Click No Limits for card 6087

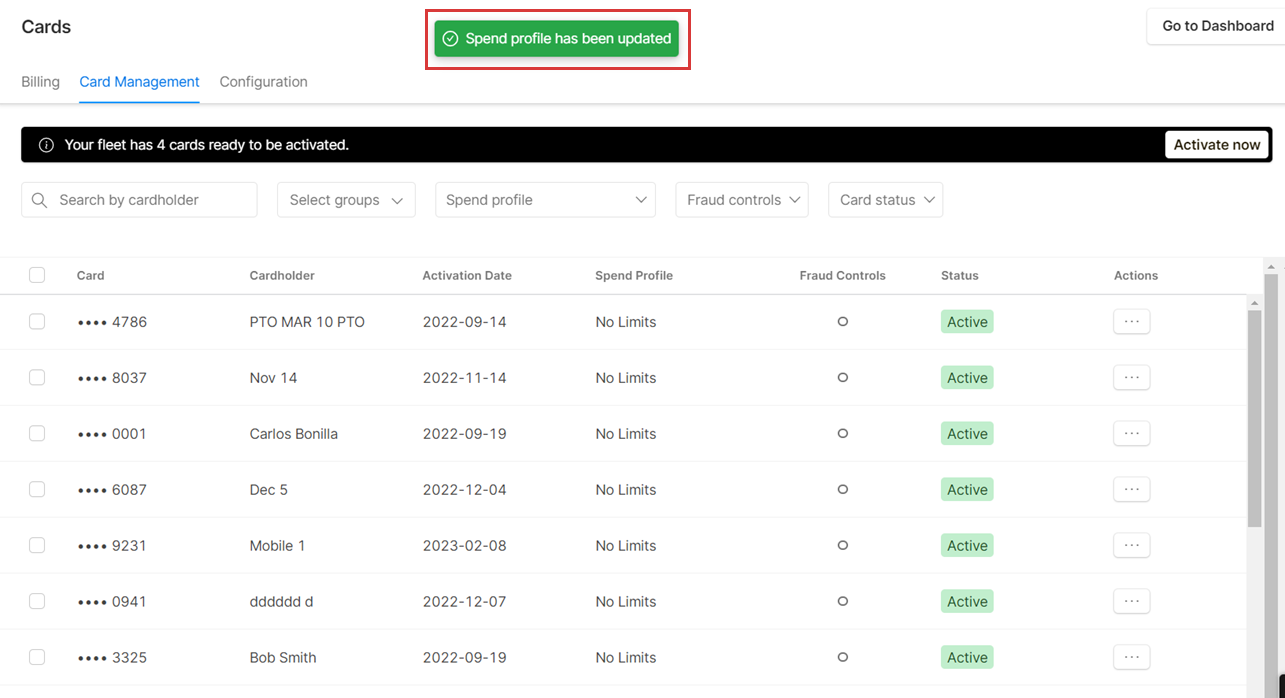point(626,490)
